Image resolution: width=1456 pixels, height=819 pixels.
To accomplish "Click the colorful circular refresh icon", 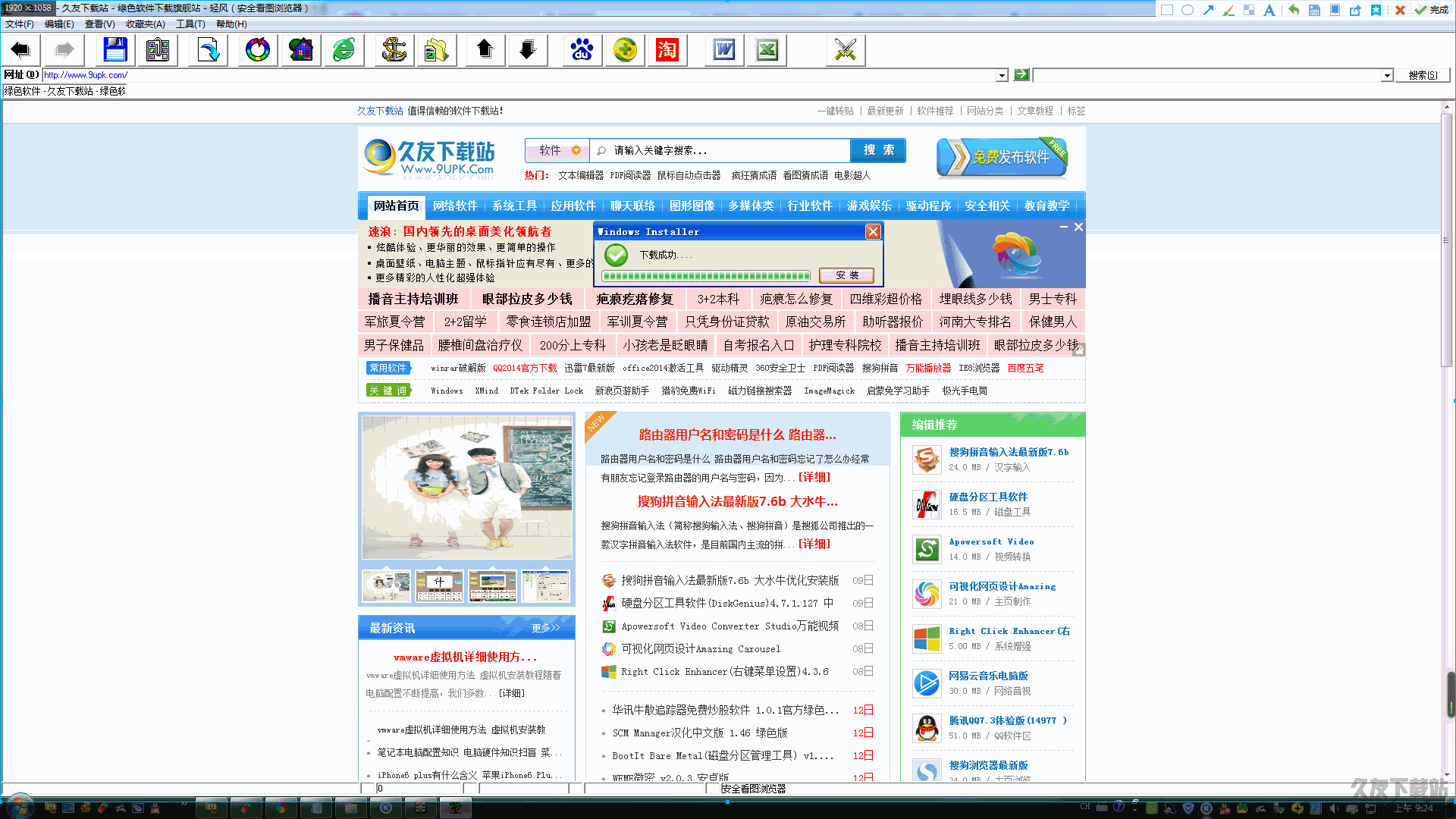I will point(258,50).
